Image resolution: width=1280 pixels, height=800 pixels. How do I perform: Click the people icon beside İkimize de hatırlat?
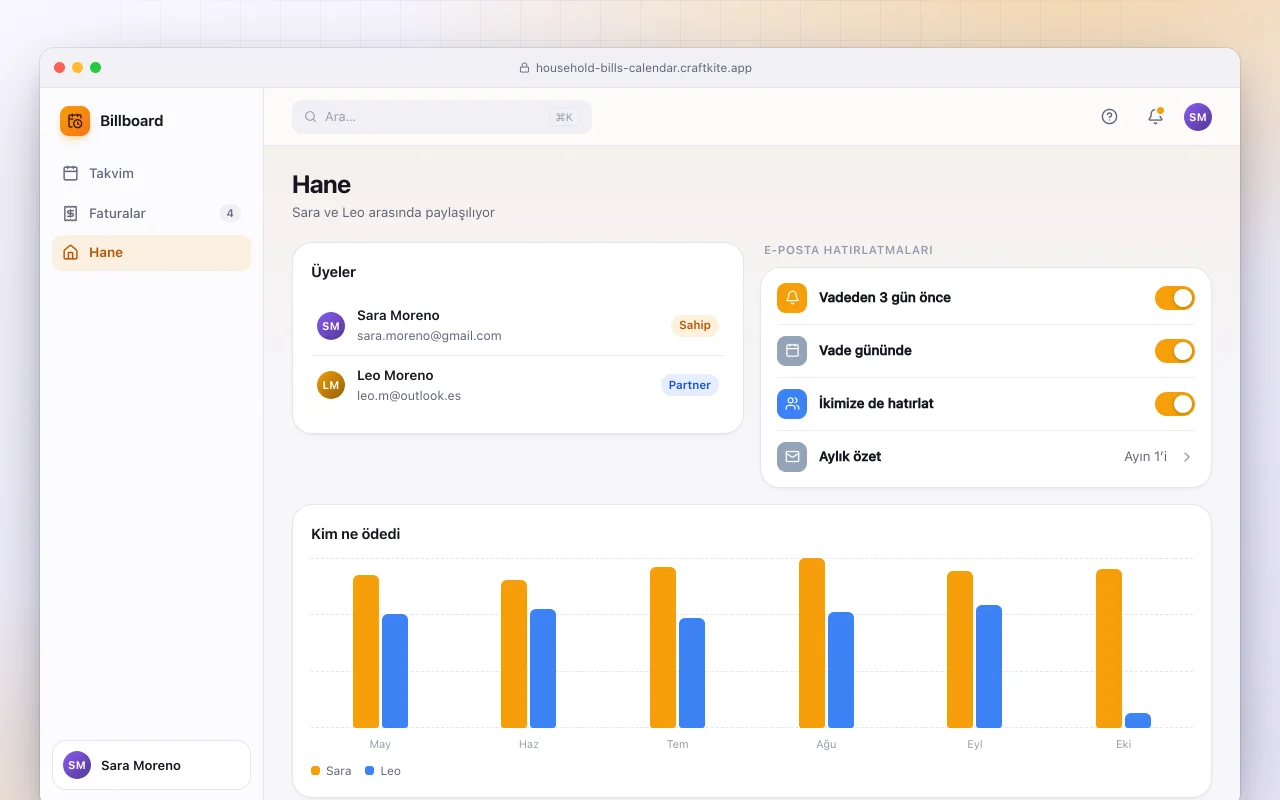click(x=792, y=404)
